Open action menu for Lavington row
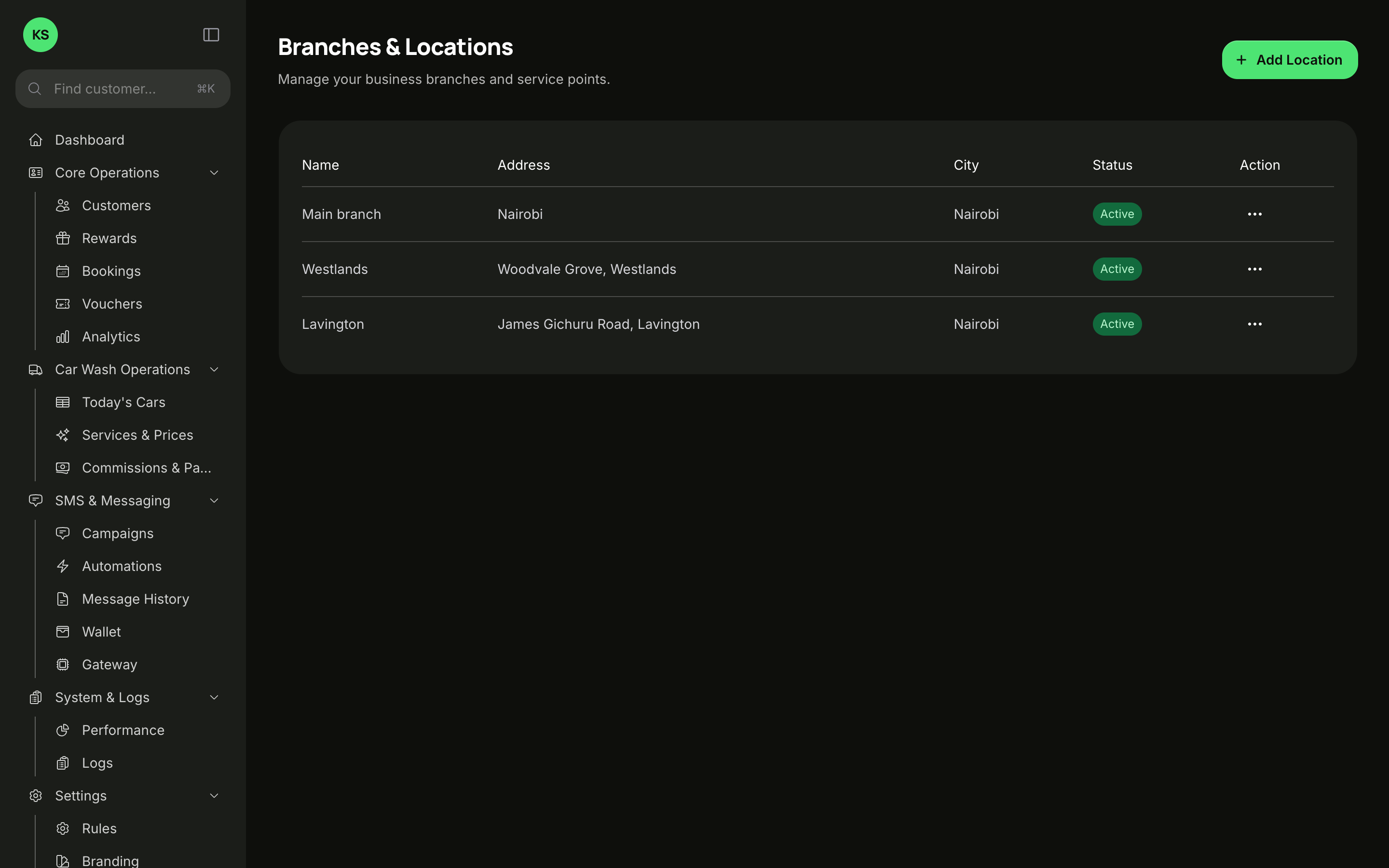The height and width of the screenshot is (868, 1389). pyautogui.click(x=1255, y=325)
